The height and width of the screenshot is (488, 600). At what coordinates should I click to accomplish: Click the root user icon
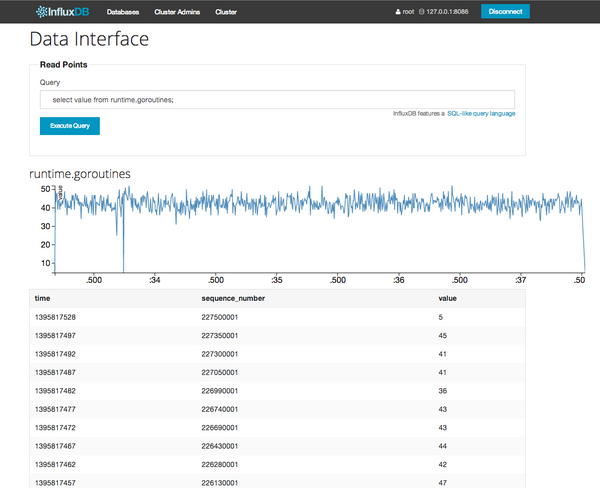pos(398,12)
